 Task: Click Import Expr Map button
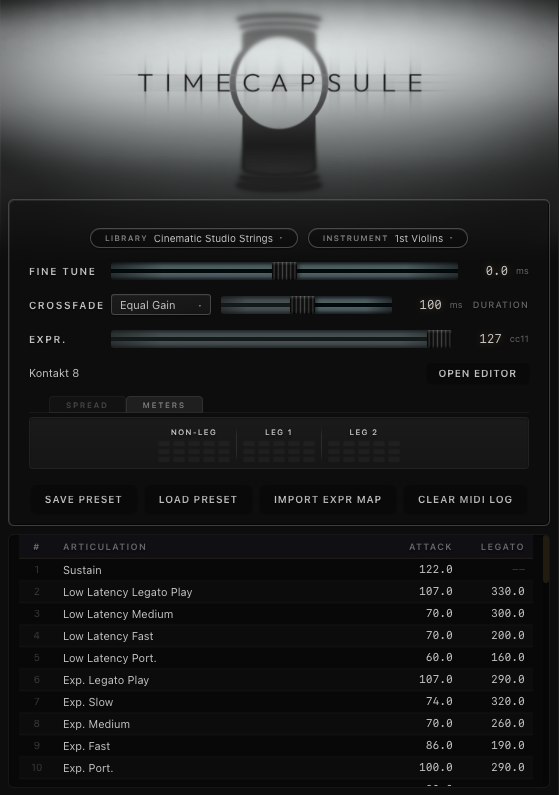click(327, 499)
